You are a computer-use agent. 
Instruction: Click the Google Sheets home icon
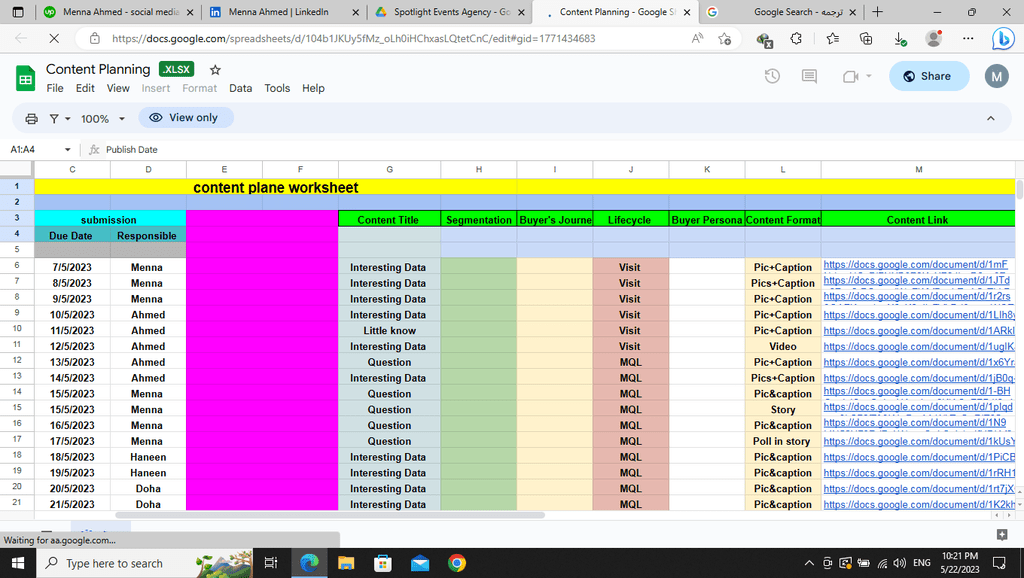[x=25, y=79]
